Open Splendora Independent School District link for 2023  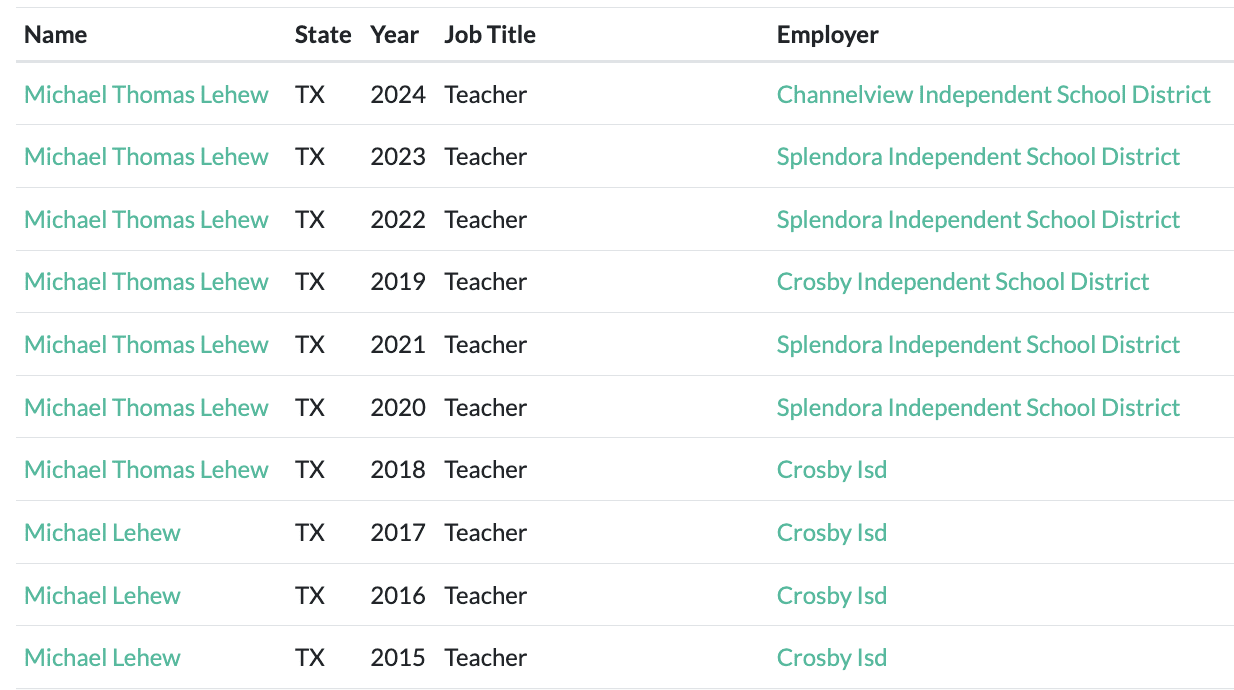(978, 157)
